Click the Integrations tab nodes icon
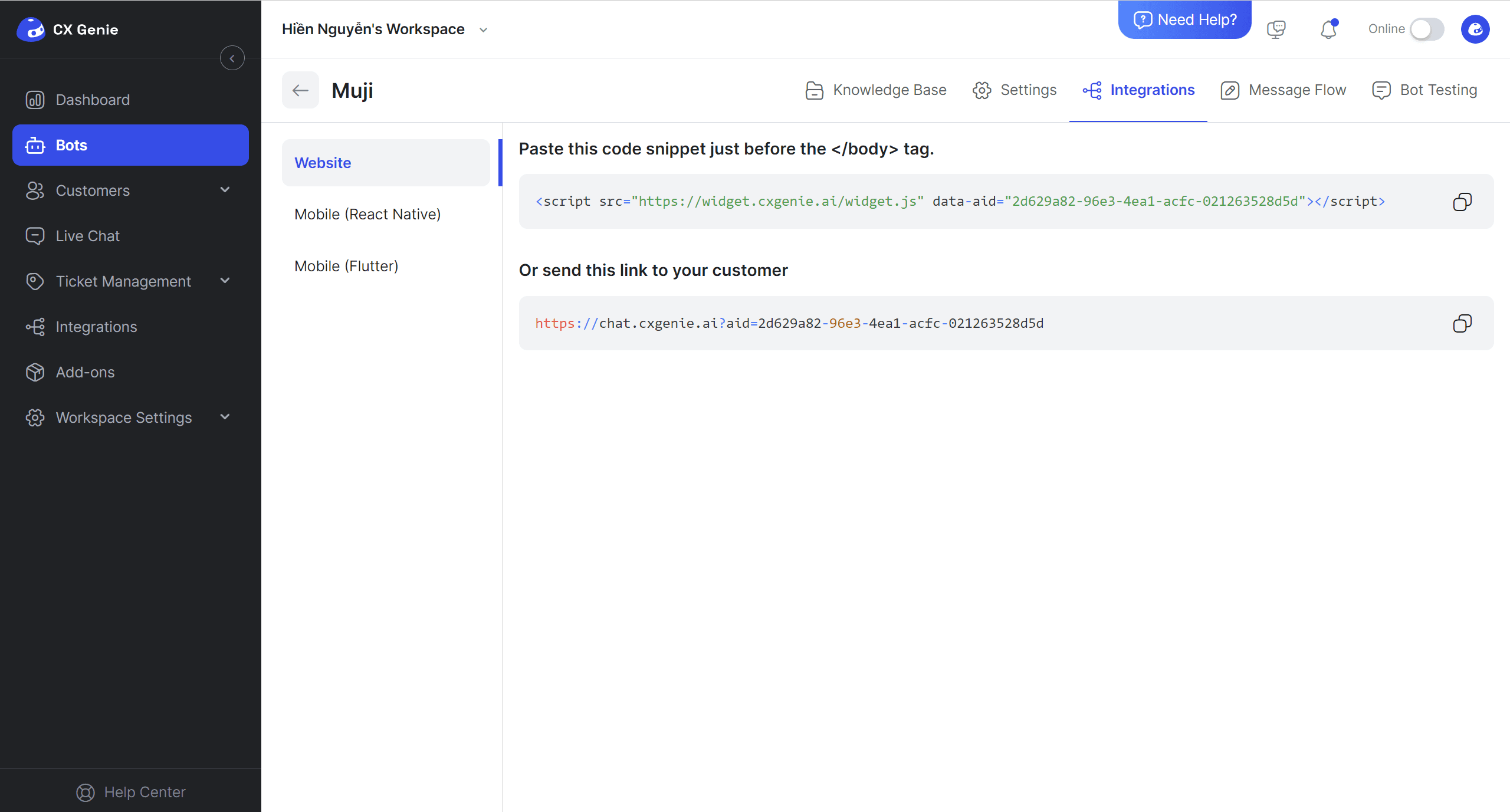The width and height of the screenshot is (1510, 812). coord(1092,90)
